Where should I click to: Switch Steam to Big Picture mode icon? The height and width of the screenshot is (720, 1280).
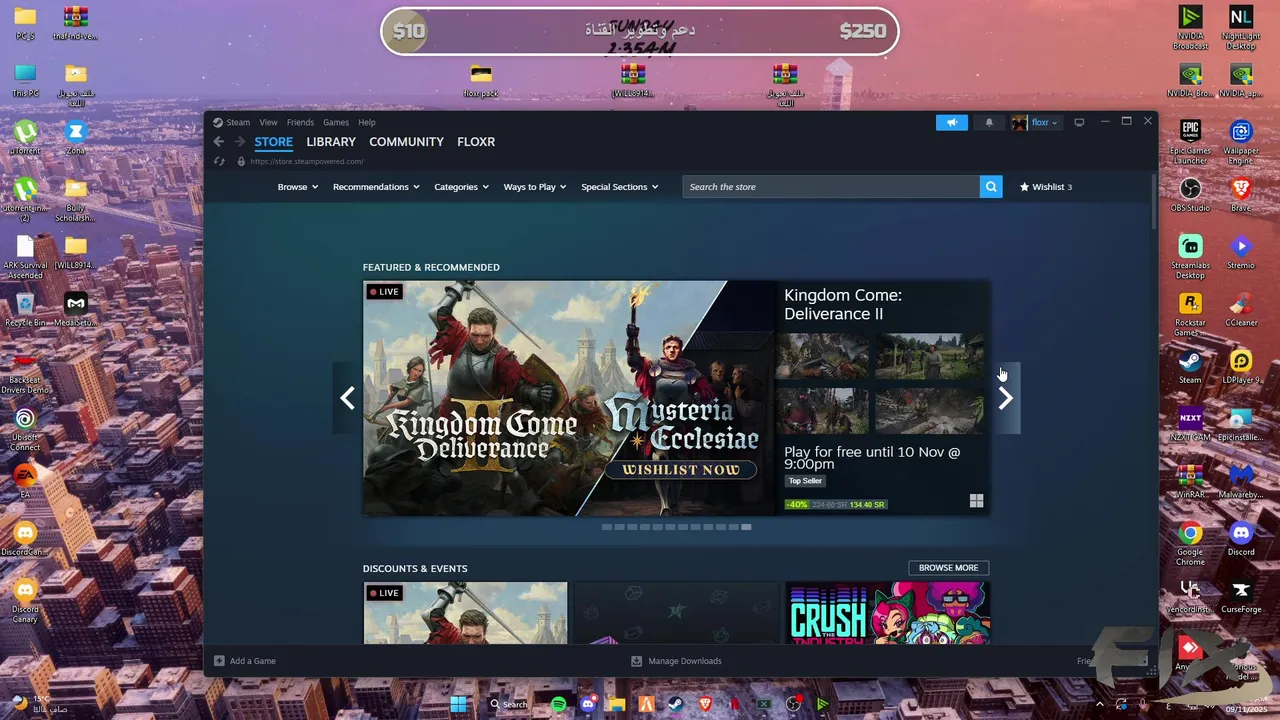[1079, 122]
